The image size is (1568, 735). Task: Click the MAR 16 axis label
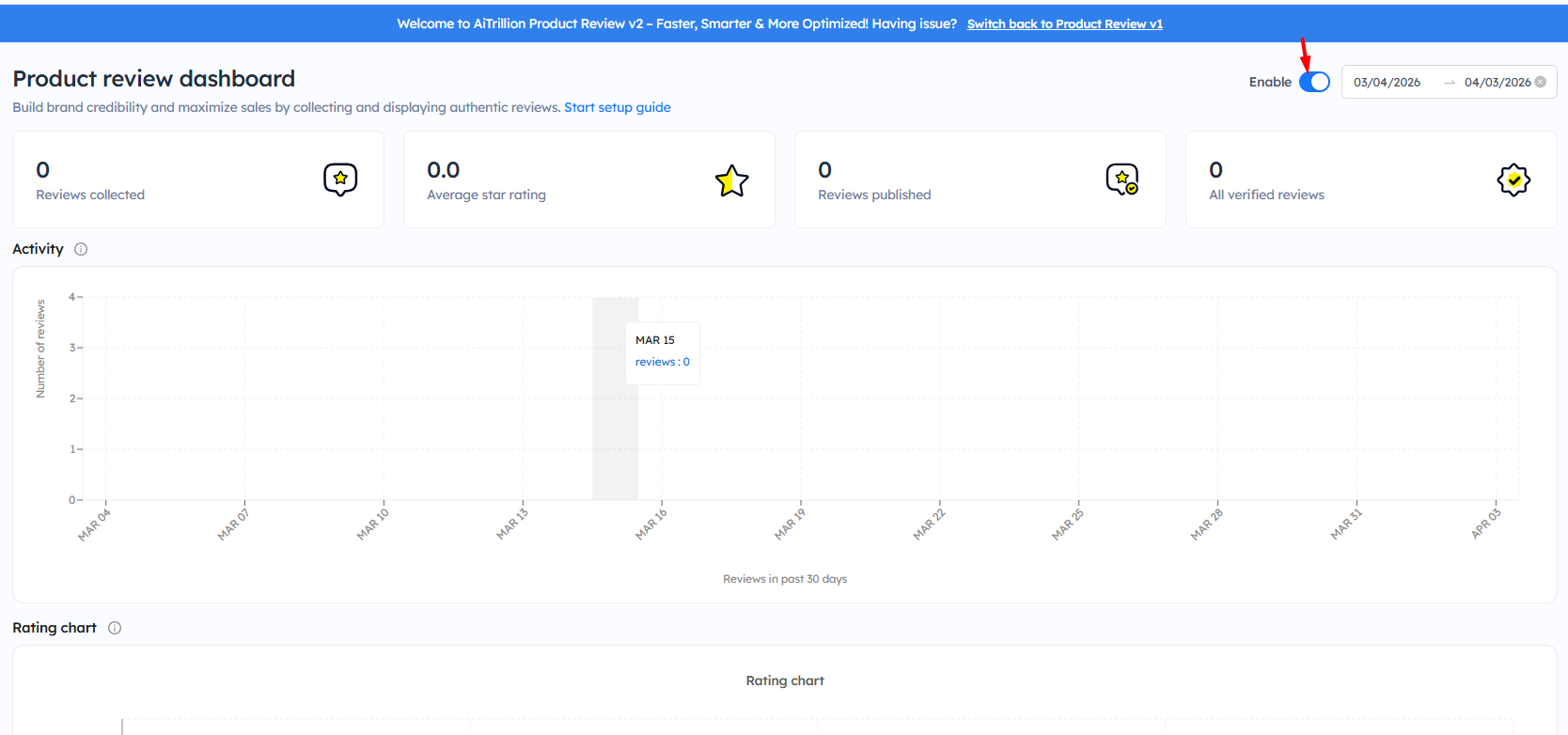click(651, 524)
